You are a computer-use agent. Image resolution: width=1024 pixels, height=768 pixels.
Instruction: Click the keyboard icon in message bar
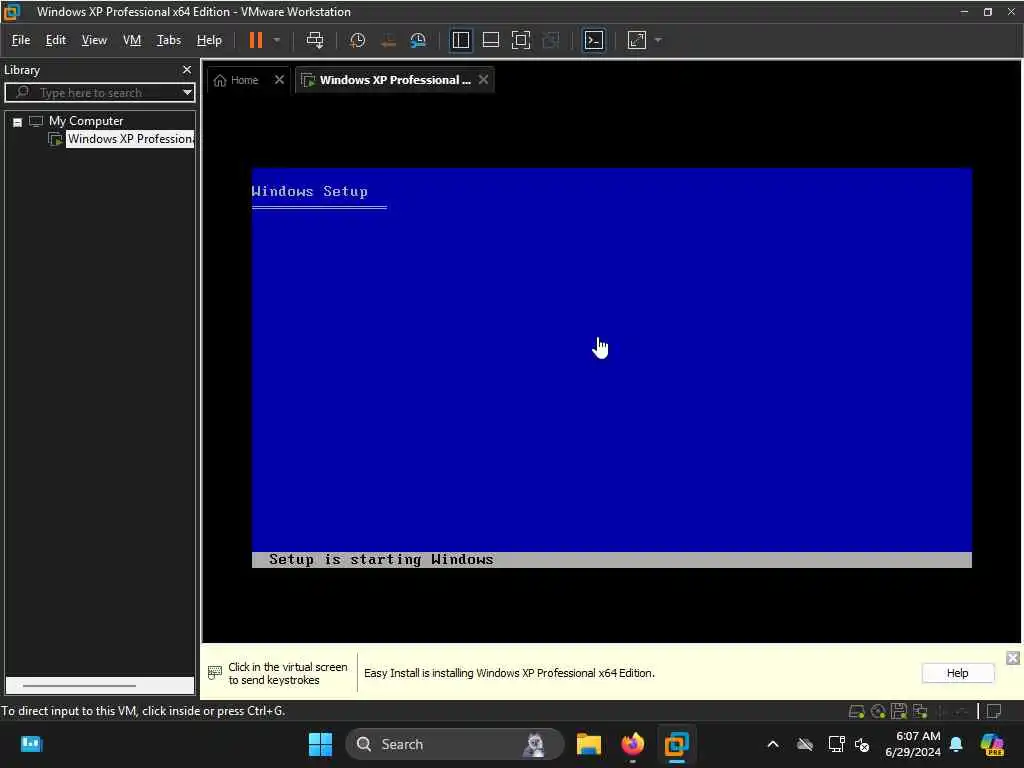(x=215, y=673)
